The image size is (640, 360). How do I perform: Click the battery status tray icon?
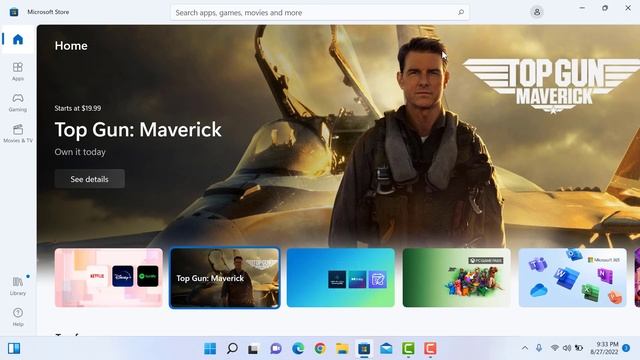[x=579, y=348]
